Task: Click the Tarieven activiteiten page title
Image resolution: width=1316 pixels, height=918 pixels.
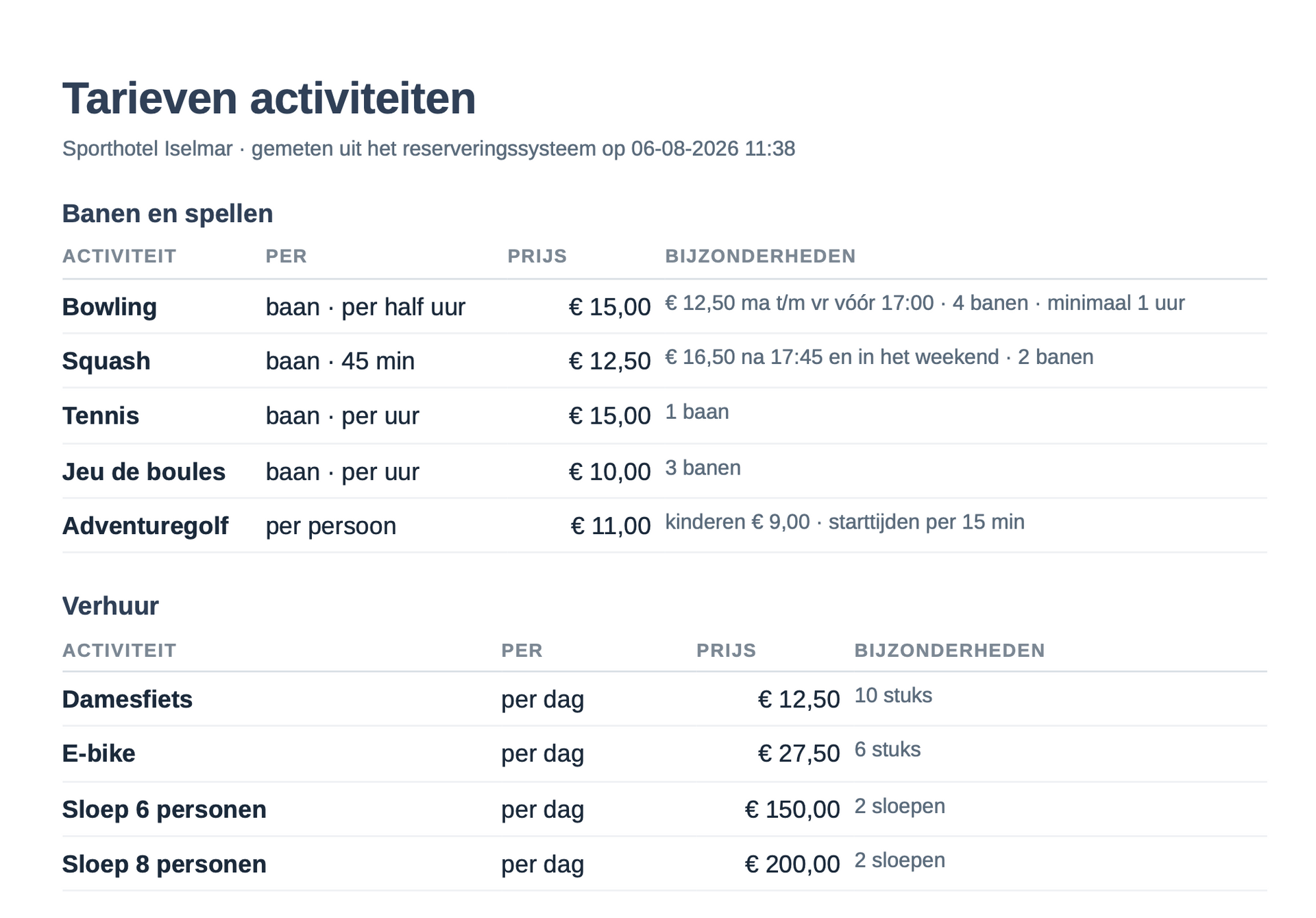Action: (269, 98)
